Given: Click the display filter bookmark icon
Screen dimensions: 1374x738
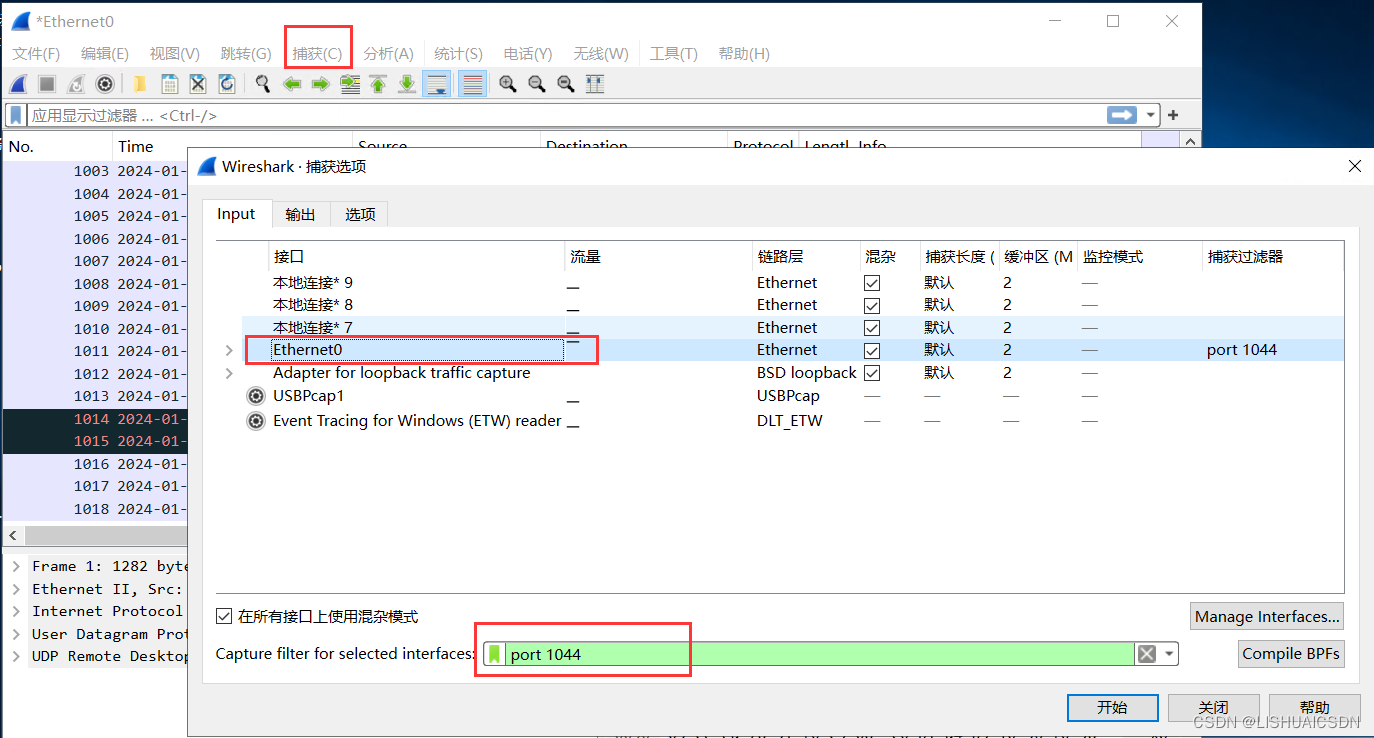Looking at the screenshot, I should (x=16, y=115).
